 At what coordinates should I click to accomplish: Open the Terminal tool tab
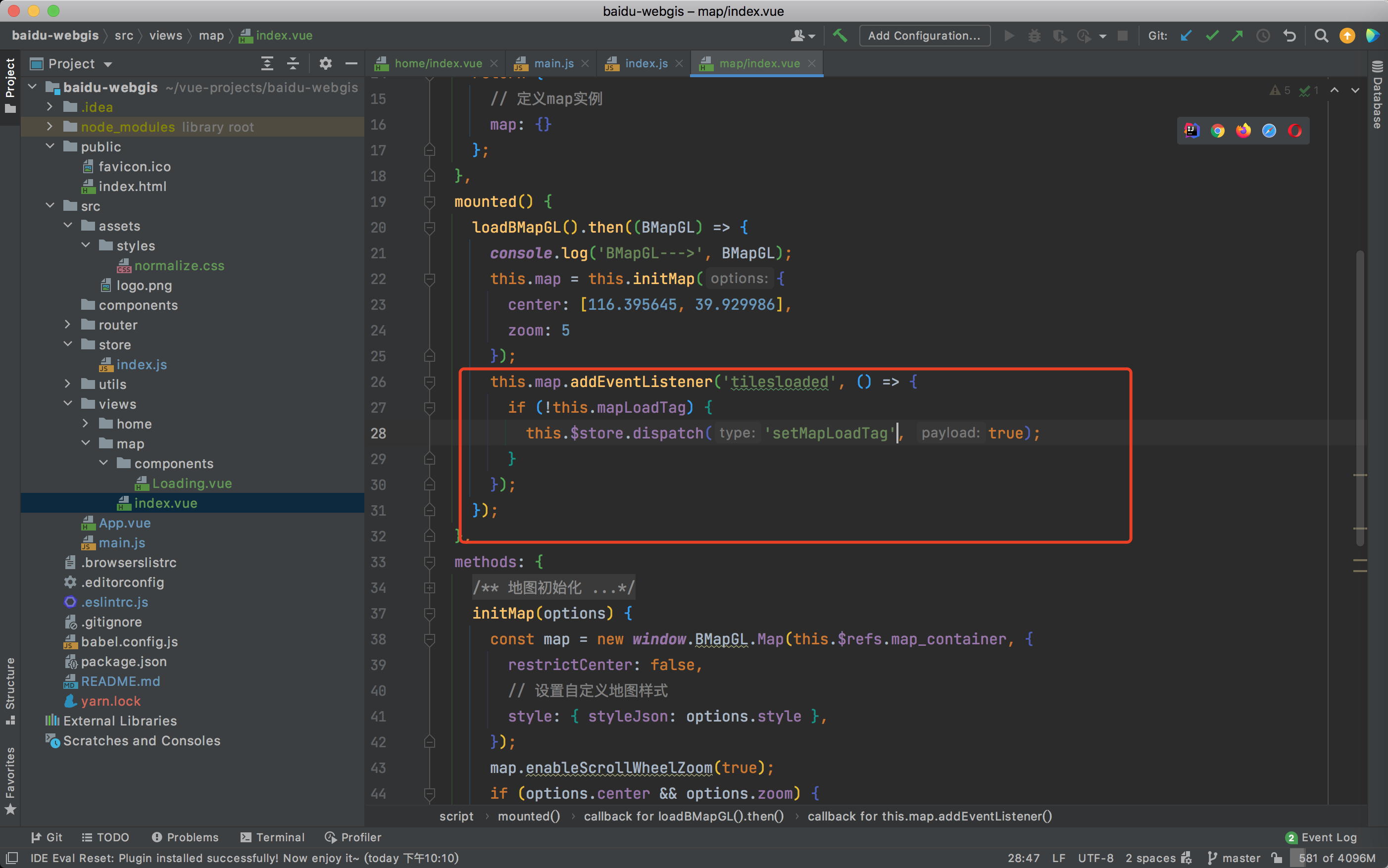[x=272, y=837]
